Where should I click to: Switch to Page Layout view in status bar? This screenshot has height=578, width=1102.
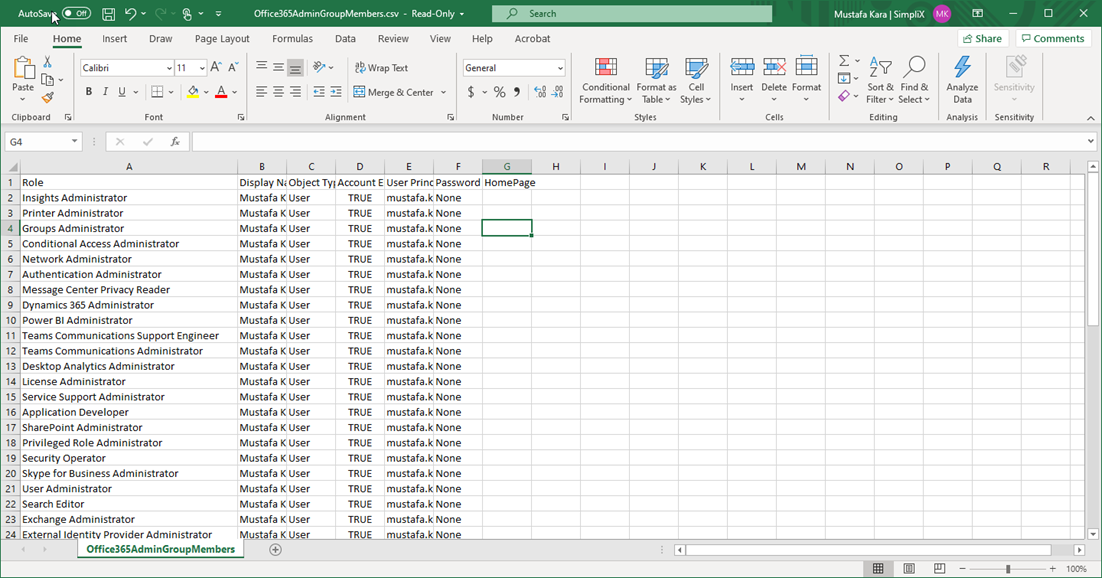click(909, 569)
